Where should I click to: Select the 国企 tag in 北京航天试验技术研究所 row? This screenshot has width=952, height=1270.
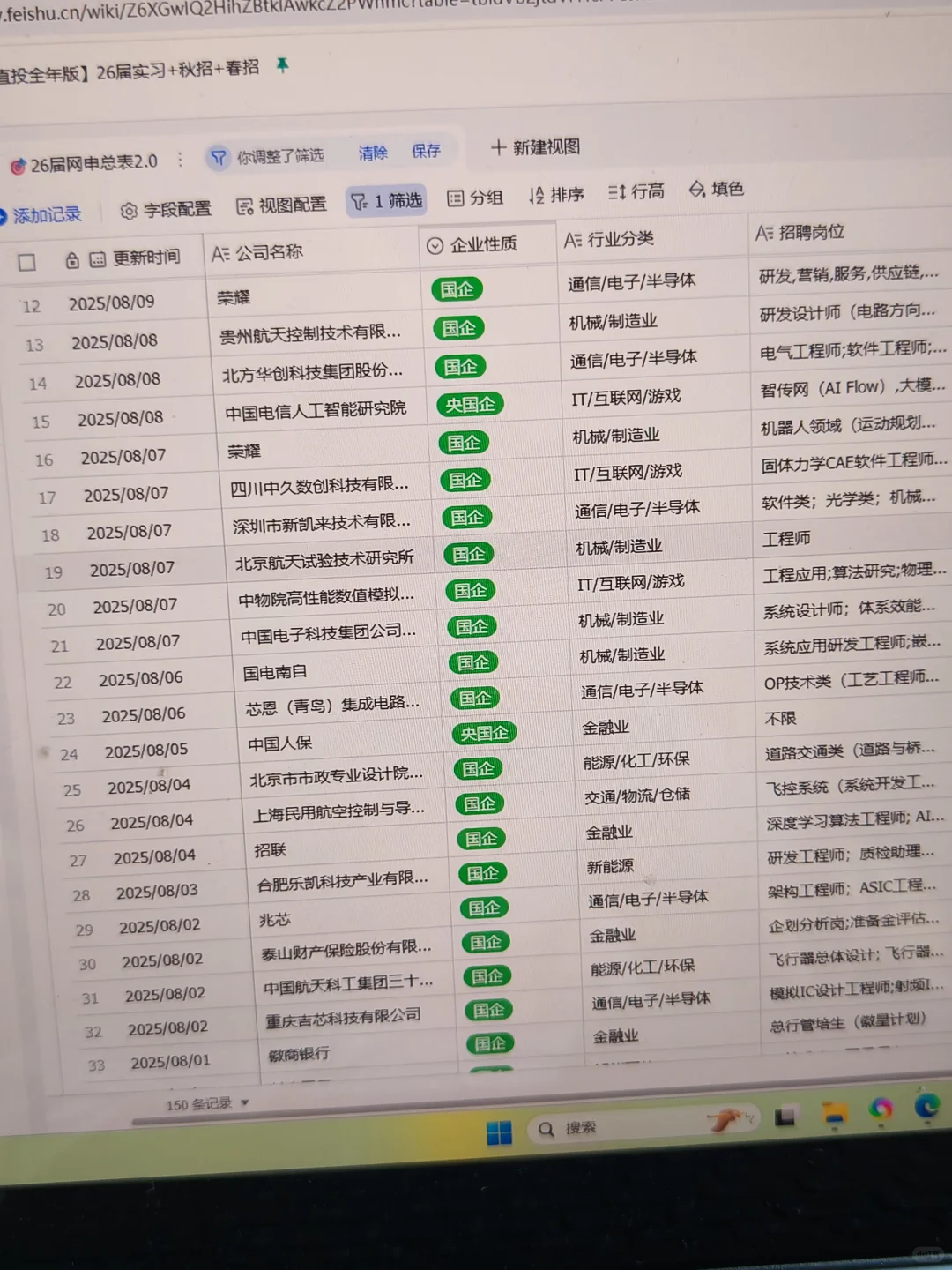pos(469,554)
